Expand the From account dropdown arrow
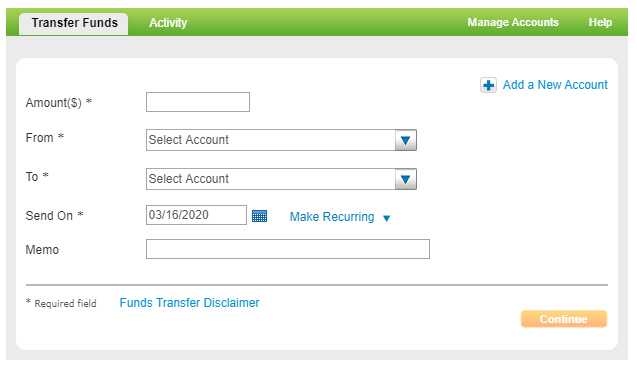This screenshot has width=637, height=366. pos(405,140)
